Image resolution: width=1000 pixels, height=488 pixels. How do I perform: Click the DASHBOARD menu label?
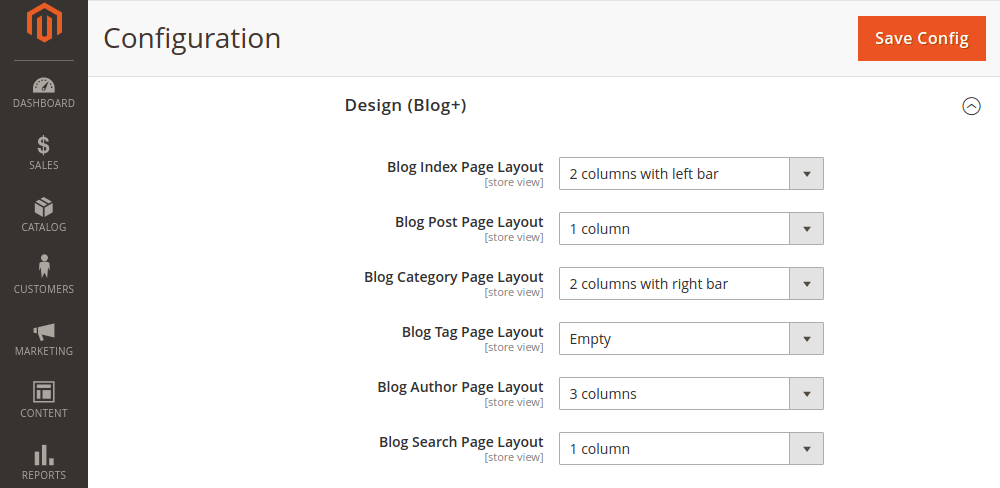tap(43, 103)
